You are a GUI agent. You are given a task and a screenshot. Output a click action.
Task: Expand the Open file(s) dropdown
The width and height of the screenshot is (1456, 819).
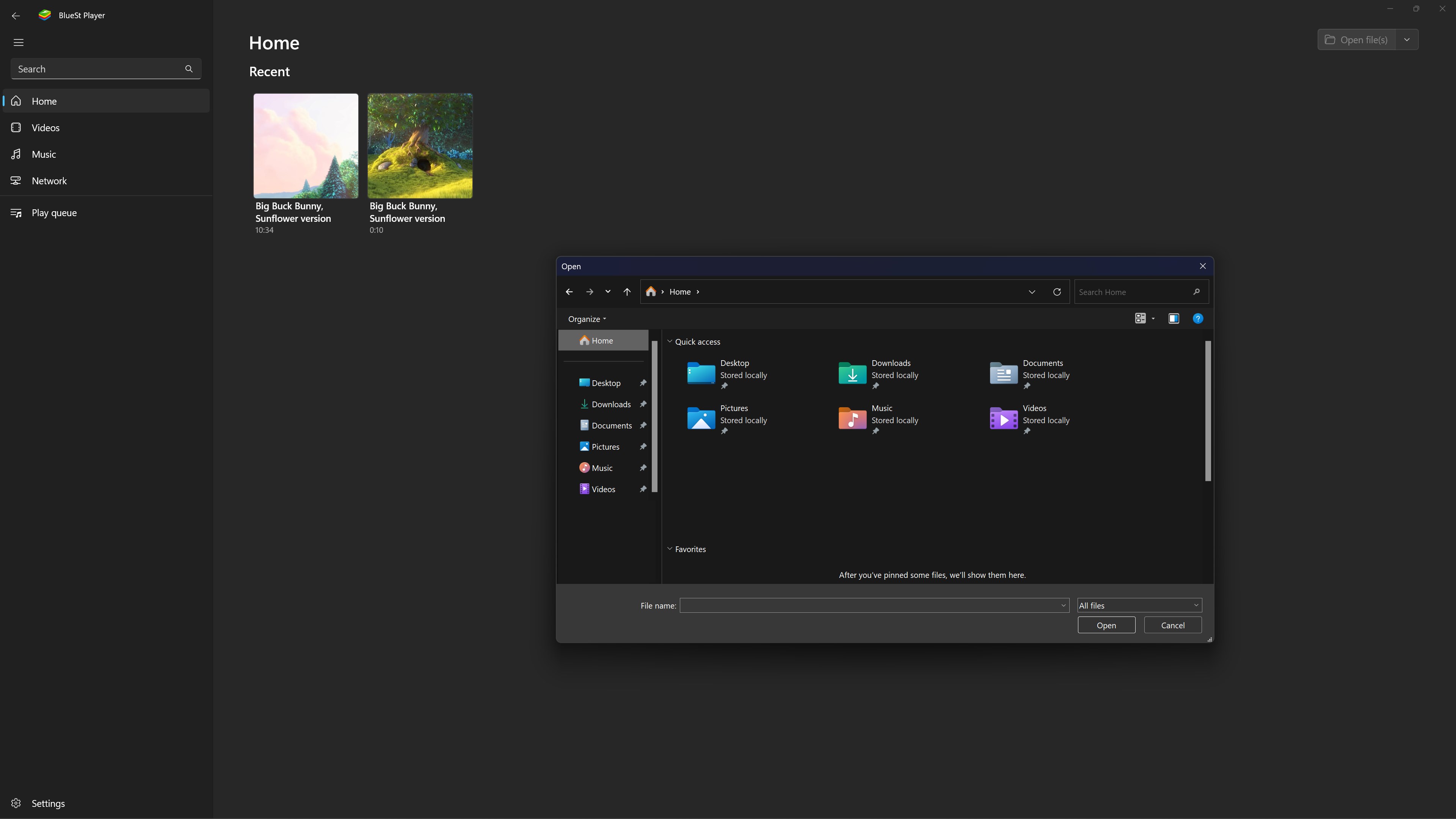click(1407, 39)
